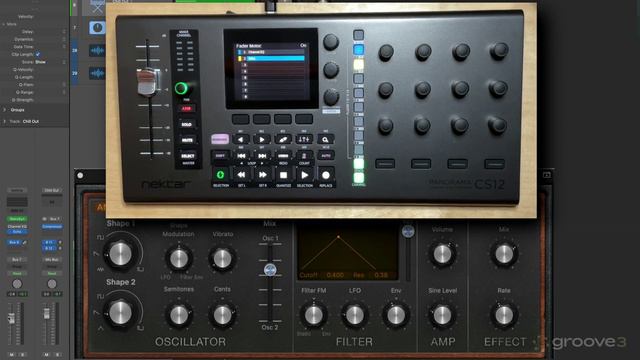Click the filter Res value 0.38

tap(381, 275)
